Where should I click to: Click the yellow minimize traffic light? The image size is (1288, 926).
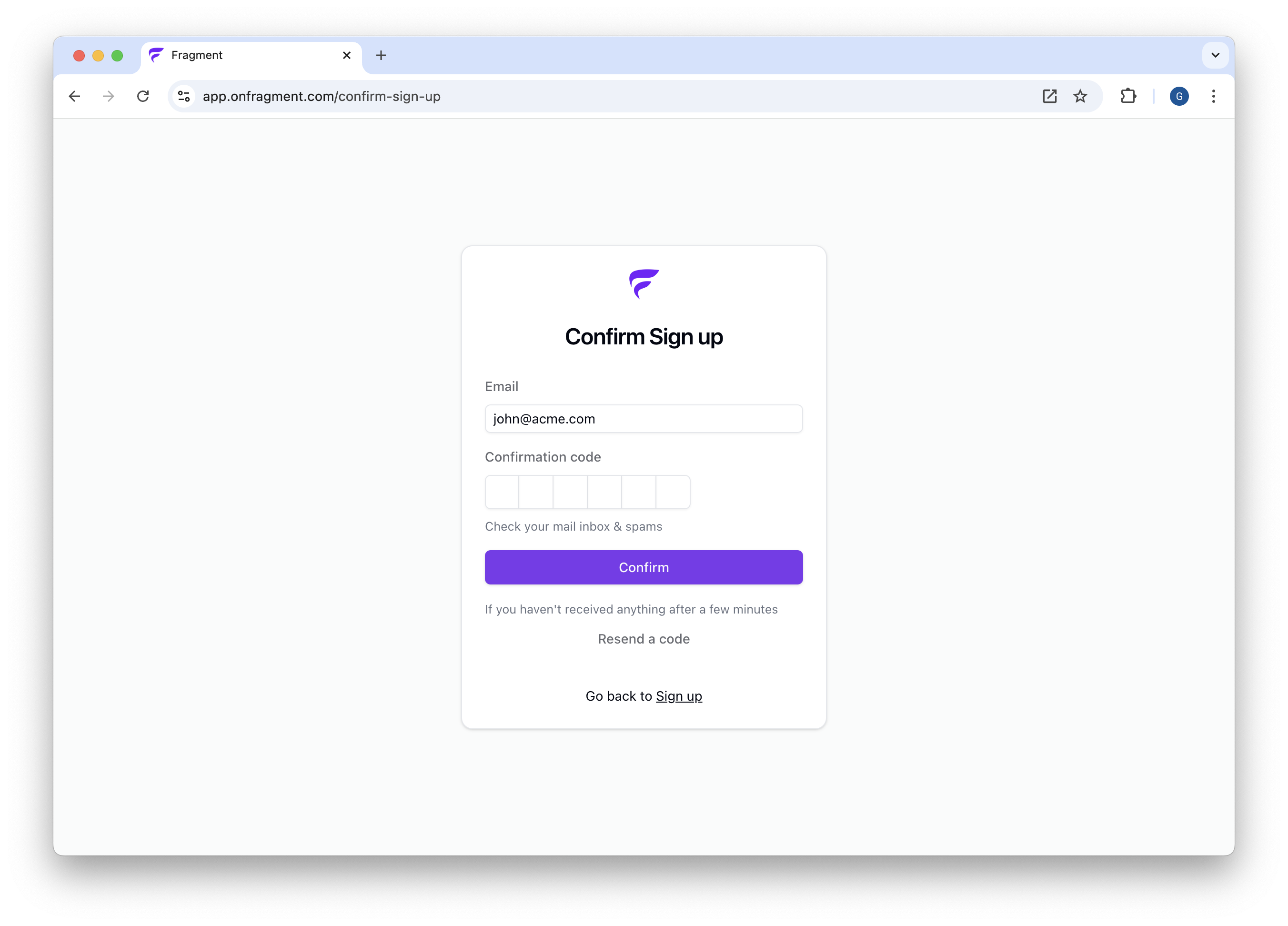point(98,55)
